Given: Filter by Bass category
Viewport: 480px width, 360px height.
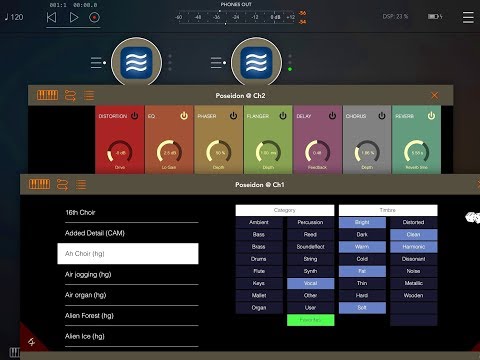Looking at the screenshot, I should (259, 235).
